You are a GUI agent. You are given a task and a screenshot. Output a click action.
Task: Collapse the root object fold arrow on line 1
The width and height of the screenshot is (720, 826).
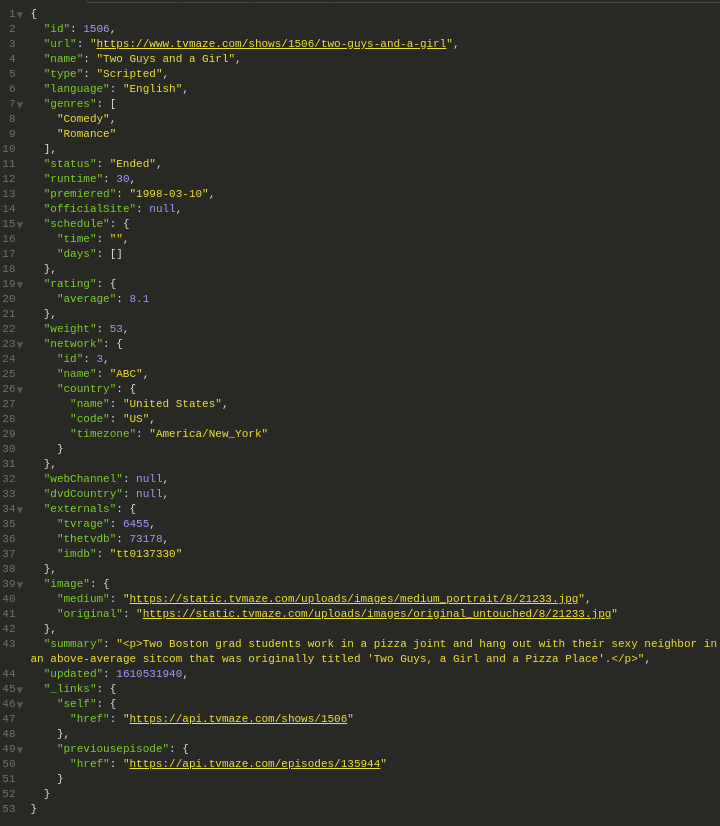point(19,15)
